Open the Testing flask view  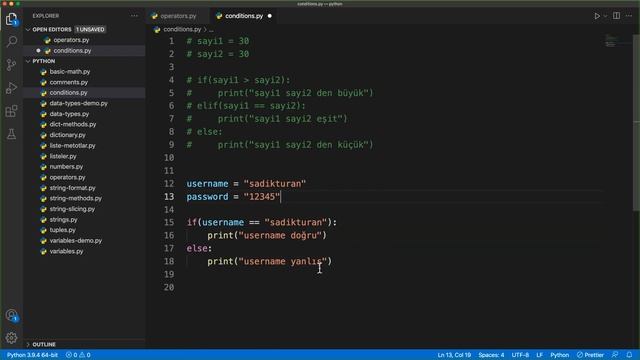click(x=11, y=134)
